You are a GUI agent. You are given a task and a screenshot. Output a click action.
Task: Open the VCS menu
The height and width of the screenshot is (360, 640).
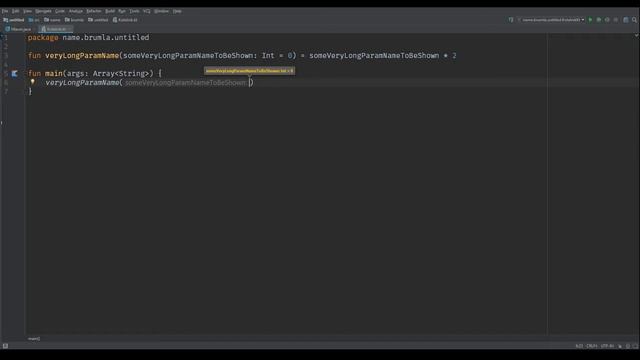pos(147,11)
